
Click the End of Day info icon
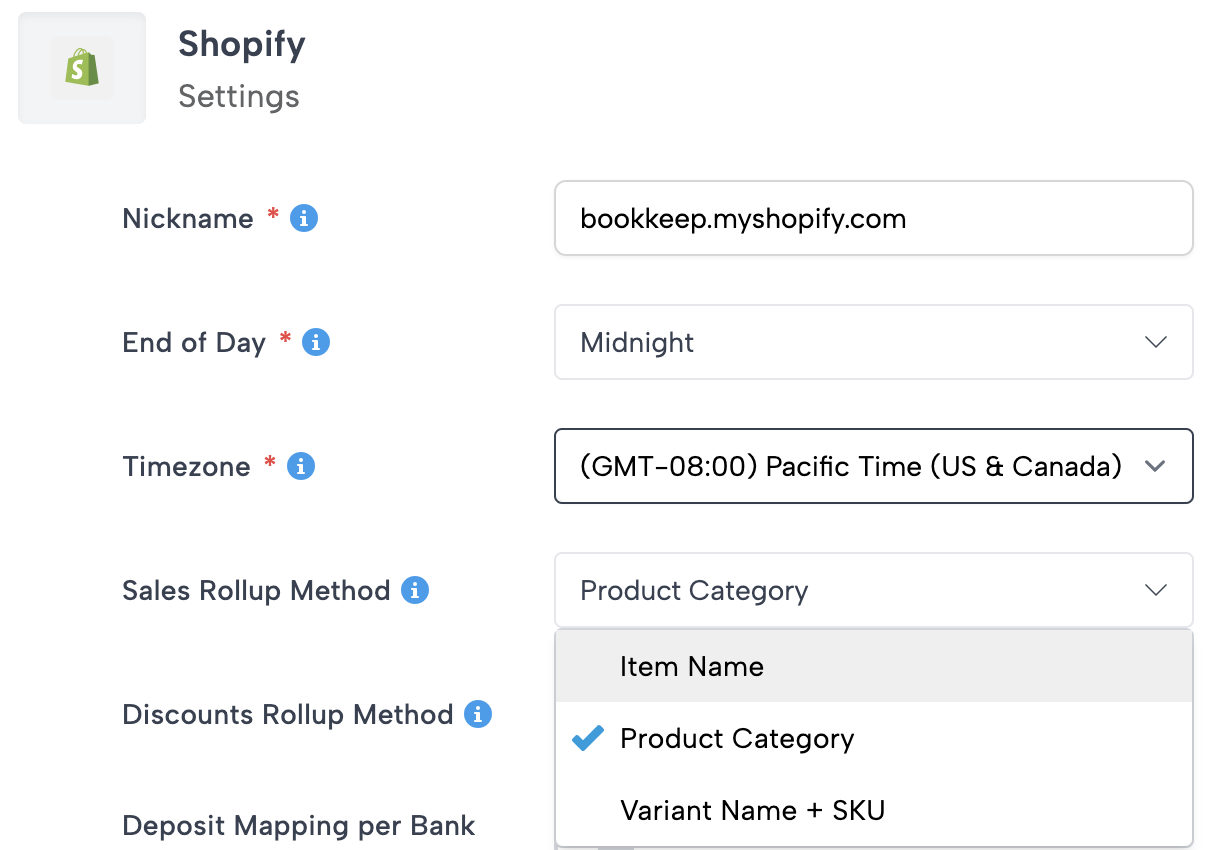[316, 342]
